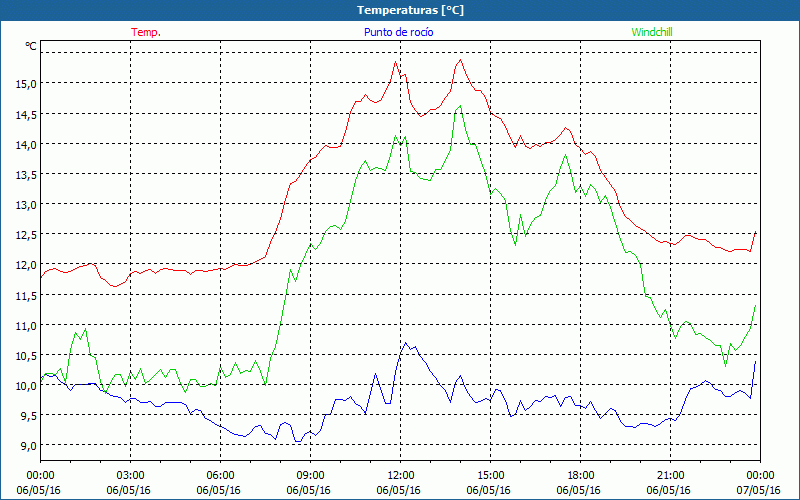The image size is (800, 500).
Task: Click the 09:00 time axis label
Action: click(x=310, y=476)
